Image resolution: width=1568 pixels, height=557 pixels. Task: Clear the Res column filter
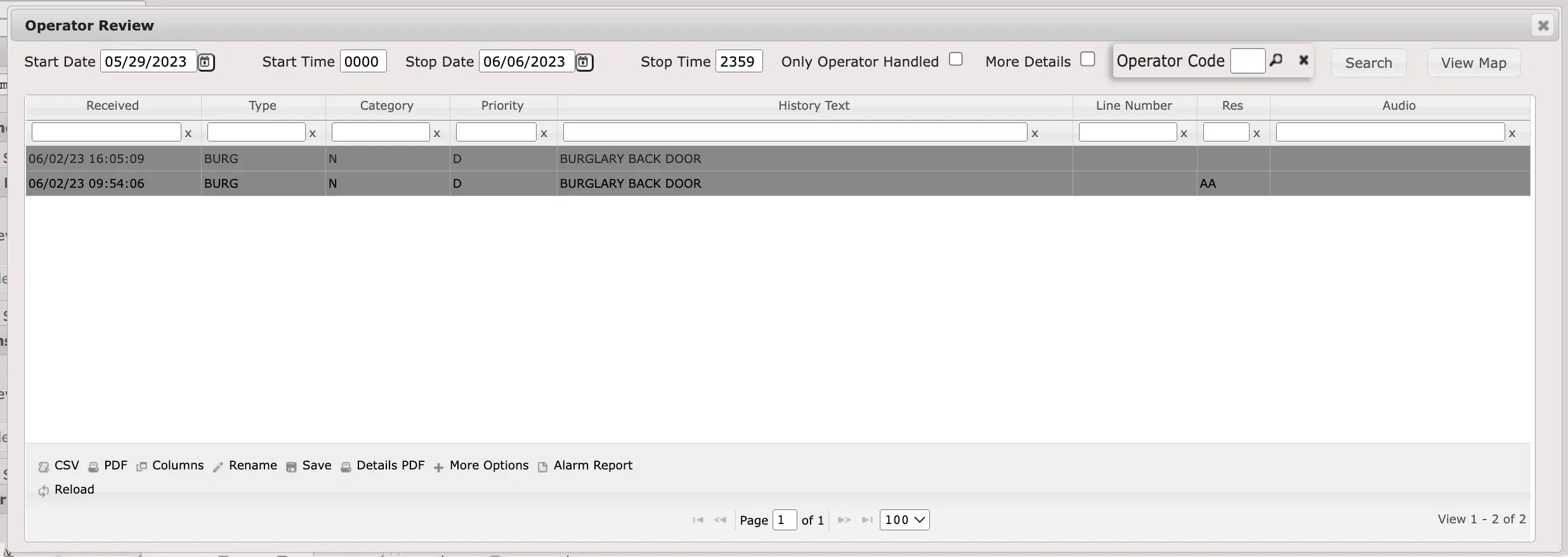(x=1257, y=133)
